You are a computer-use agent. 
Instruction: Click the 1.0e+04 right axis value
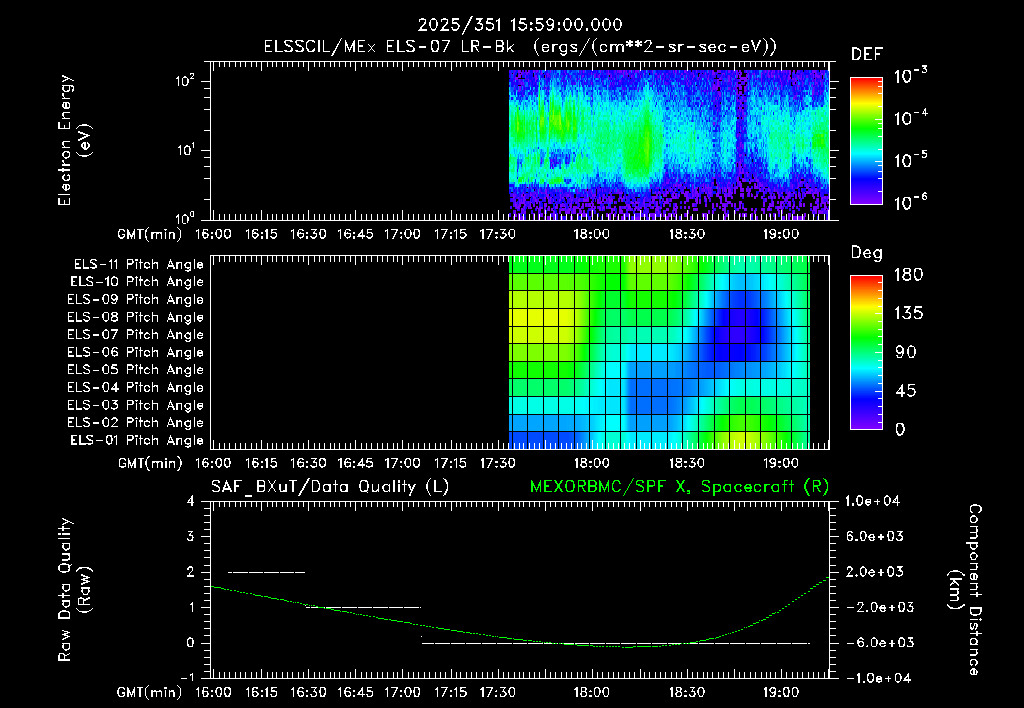pos(872,501)
